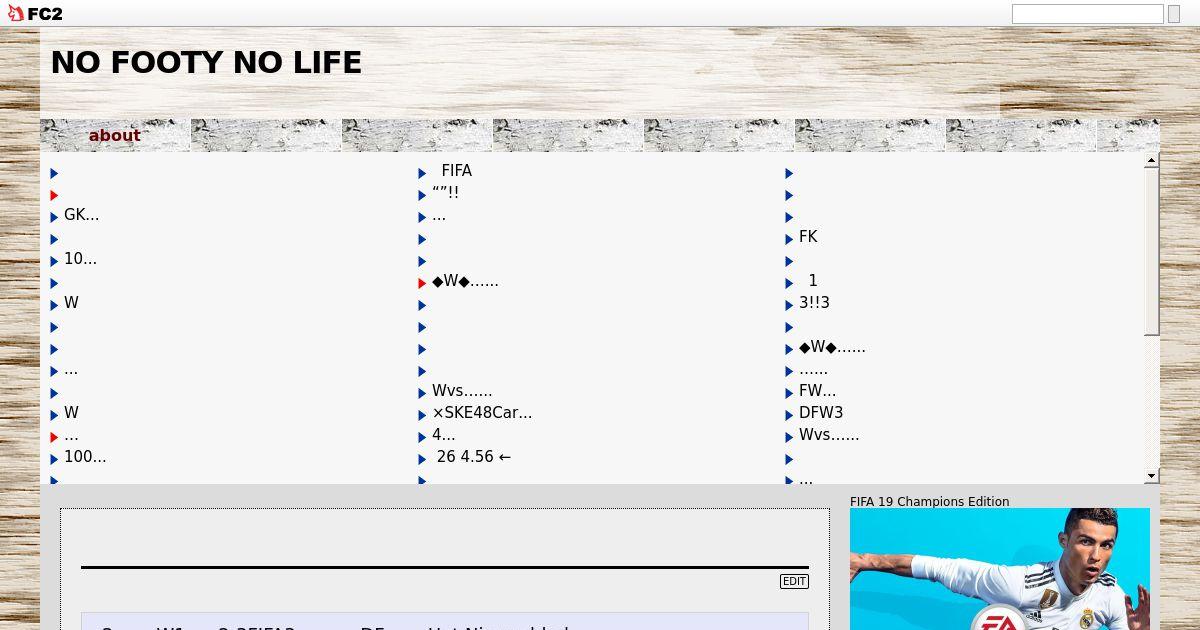The width and height of the screenshot is (1200, 630).
Task: Open the 10... entry
Action: pyautogui.click(x=80, y=259)
